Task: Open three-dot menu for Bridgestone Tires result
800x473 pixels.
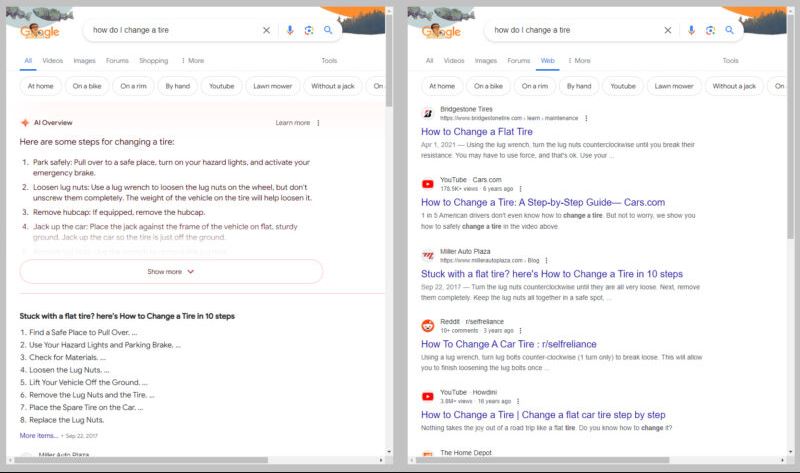Action: pos(586,118)
